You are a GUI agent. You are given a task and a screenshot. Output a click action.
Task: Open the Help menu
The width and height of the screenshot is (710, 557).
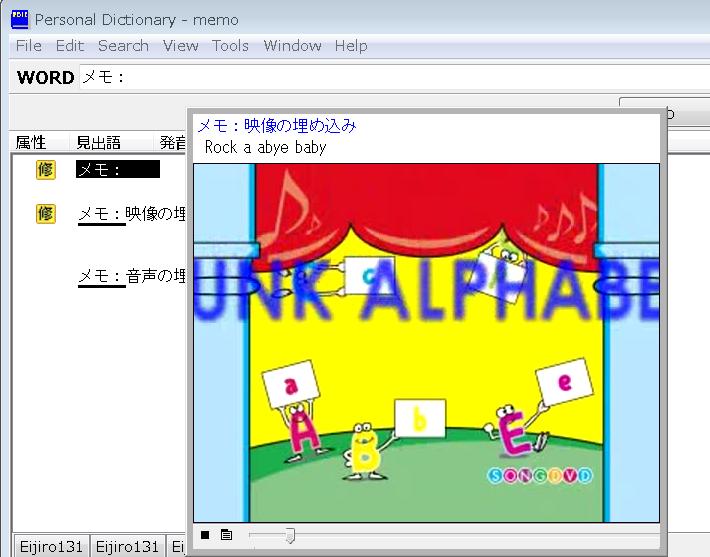351,46
